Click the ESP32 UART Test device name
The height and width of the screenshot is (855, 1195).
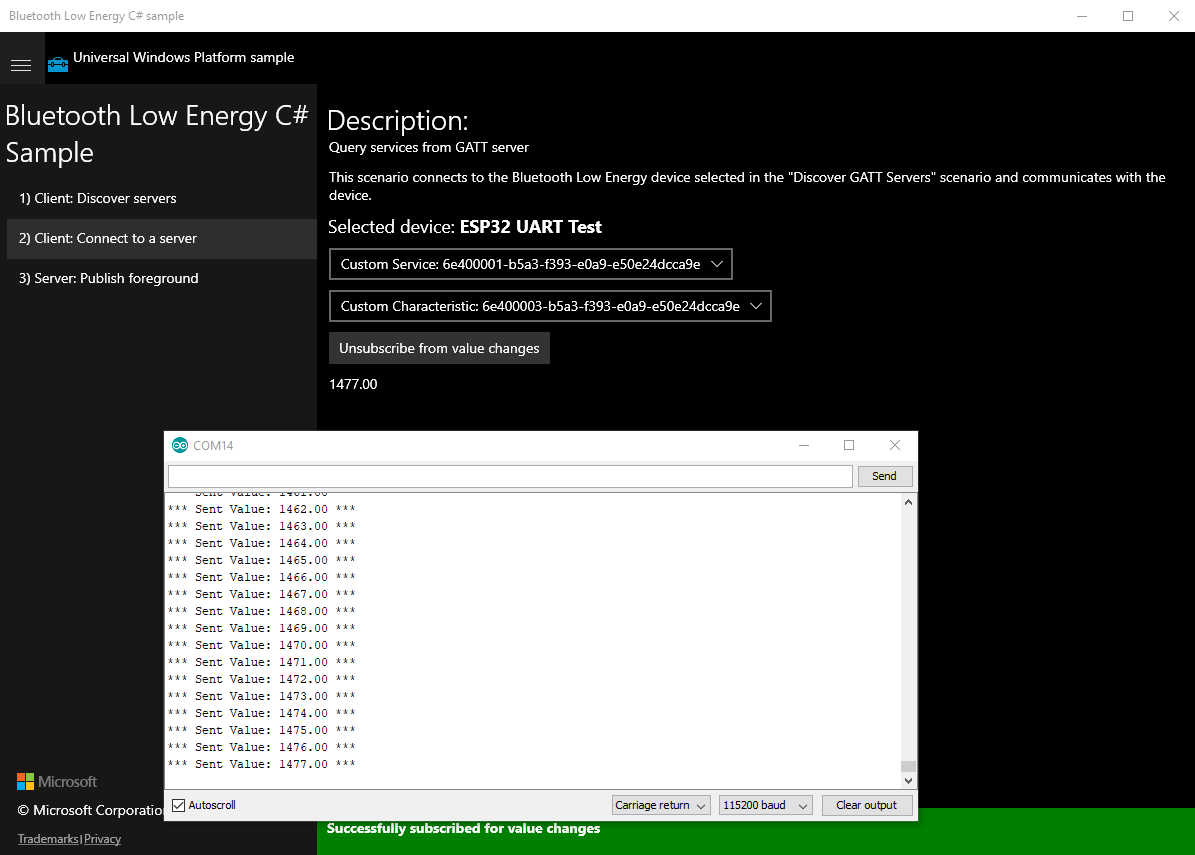(530, 227)
